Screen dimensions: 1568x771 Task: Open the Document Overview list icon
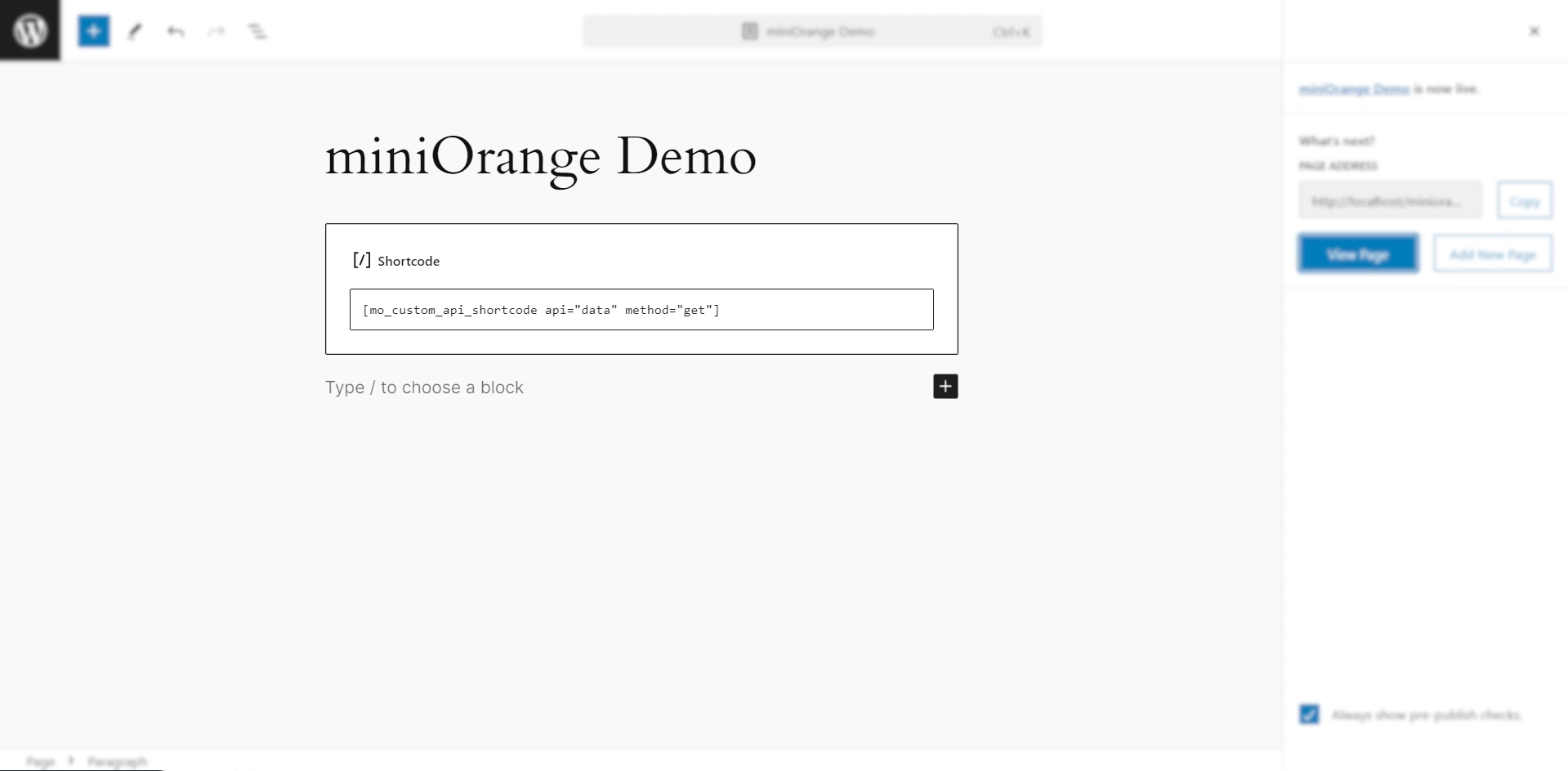click(x=257, y=31)
